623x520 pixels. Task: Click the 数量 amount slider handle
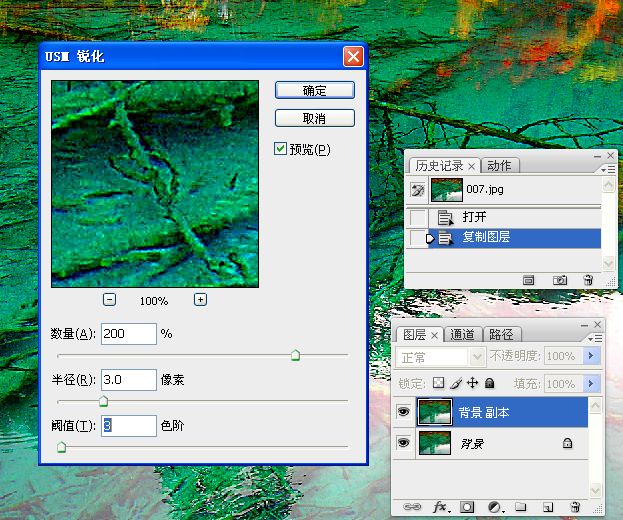click(x=295, y=355)
